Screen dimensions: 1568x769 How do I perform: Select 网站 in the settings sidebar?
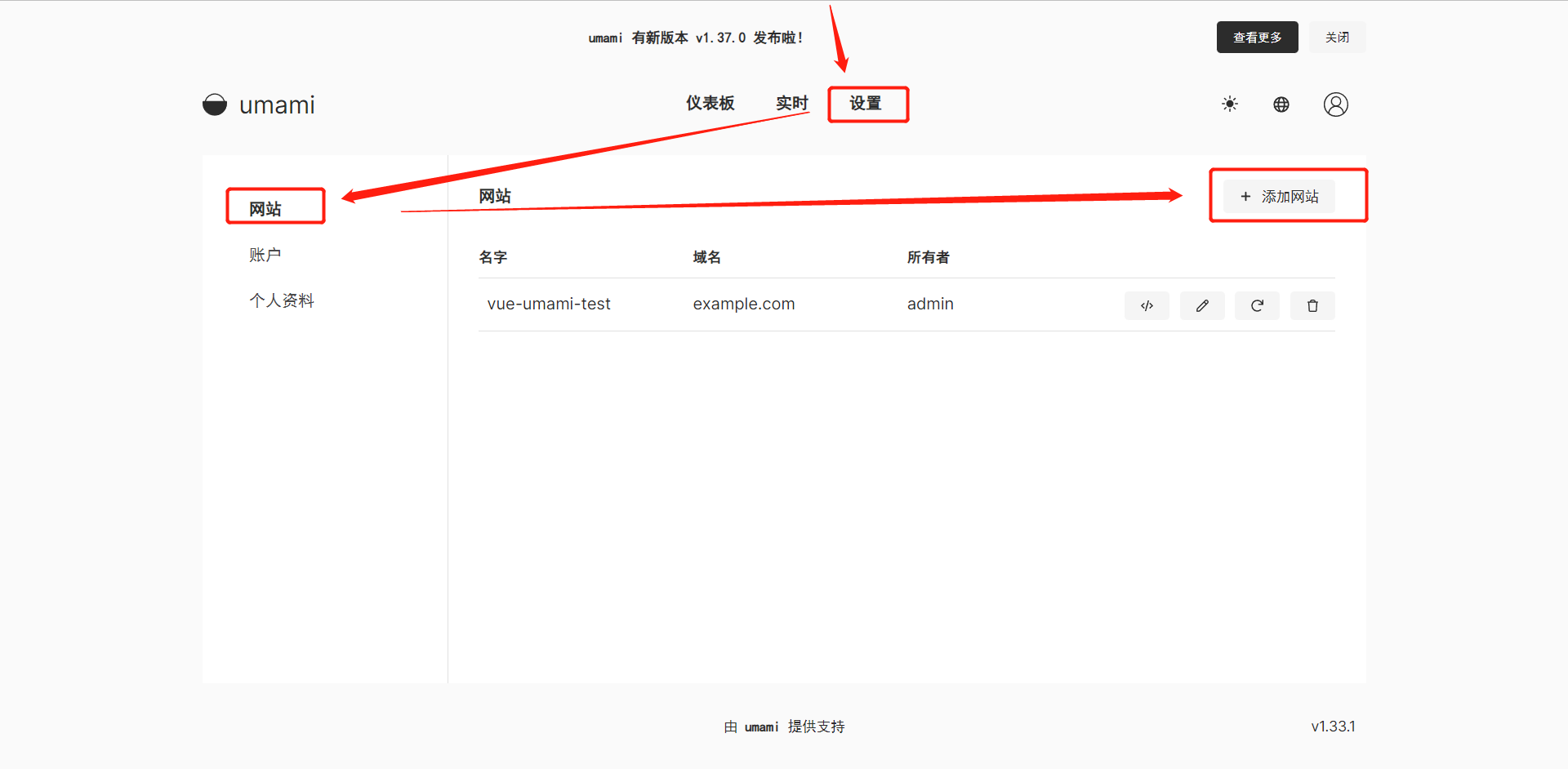(x=265, y=209)
